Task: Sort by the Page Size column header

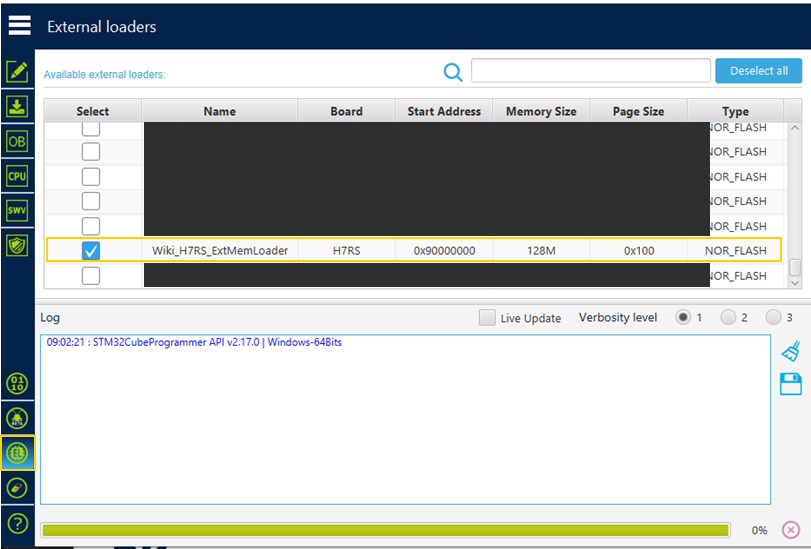Action: (638, 111)
